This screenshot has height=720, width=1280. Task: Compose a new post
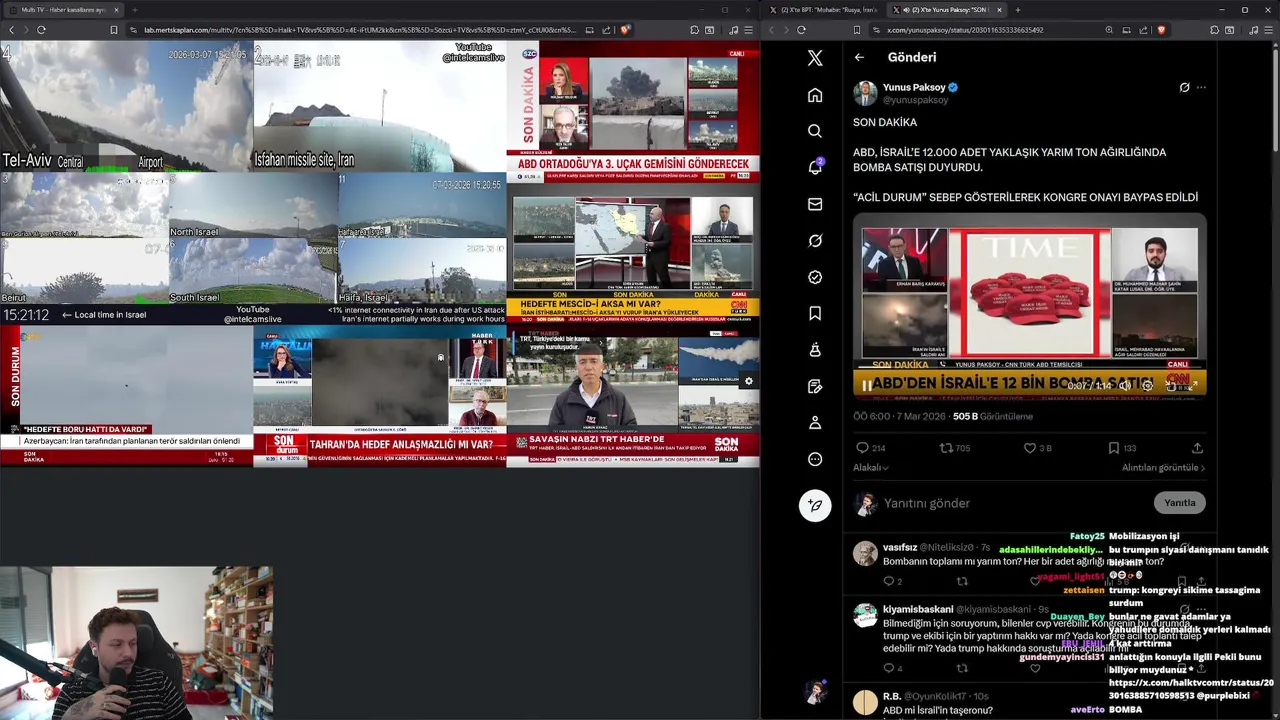pos(815,505)
